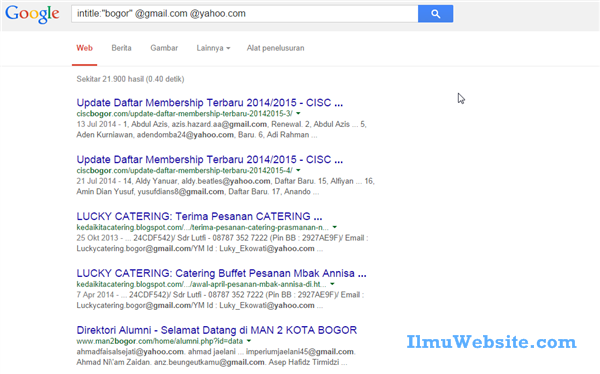The height and width of the screenshot is (374, 600).
Task: Click snippet text 'adendomba24@yahoo.com'
Action: pyautogui.click(x=185, y=135)
